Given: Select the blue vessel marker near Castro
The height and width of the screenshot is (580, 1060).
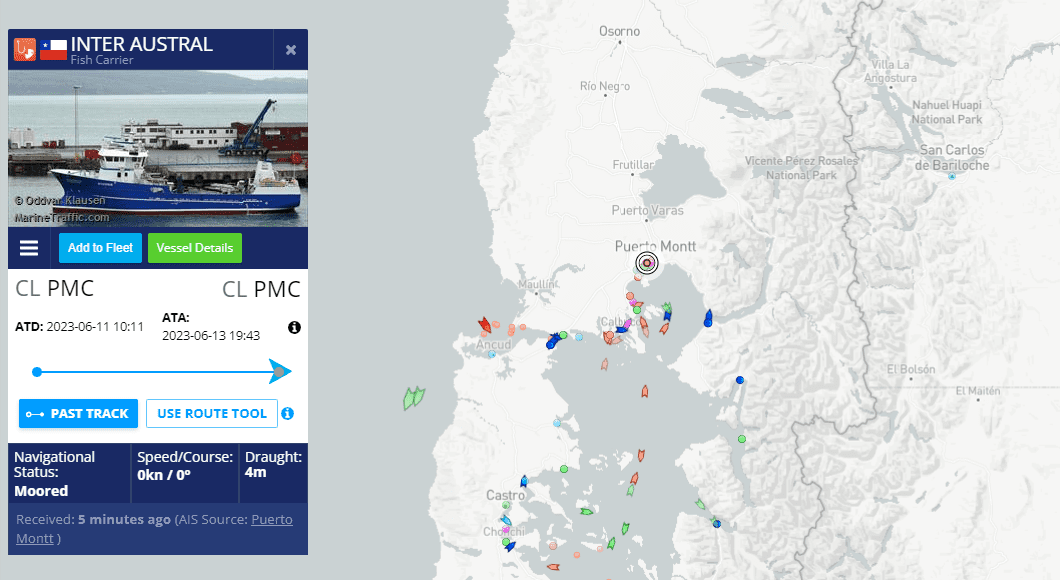Looking at the screenshot, I should pos(523,482).
